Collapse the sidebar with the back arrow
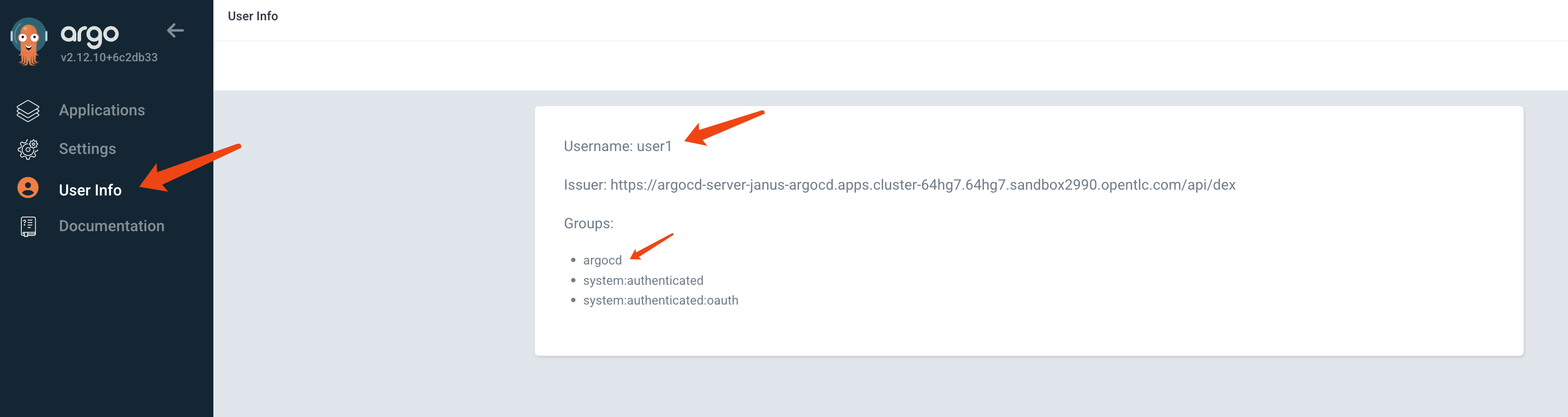The width and height of the screenshot is (1568, 417). point(175,30)
